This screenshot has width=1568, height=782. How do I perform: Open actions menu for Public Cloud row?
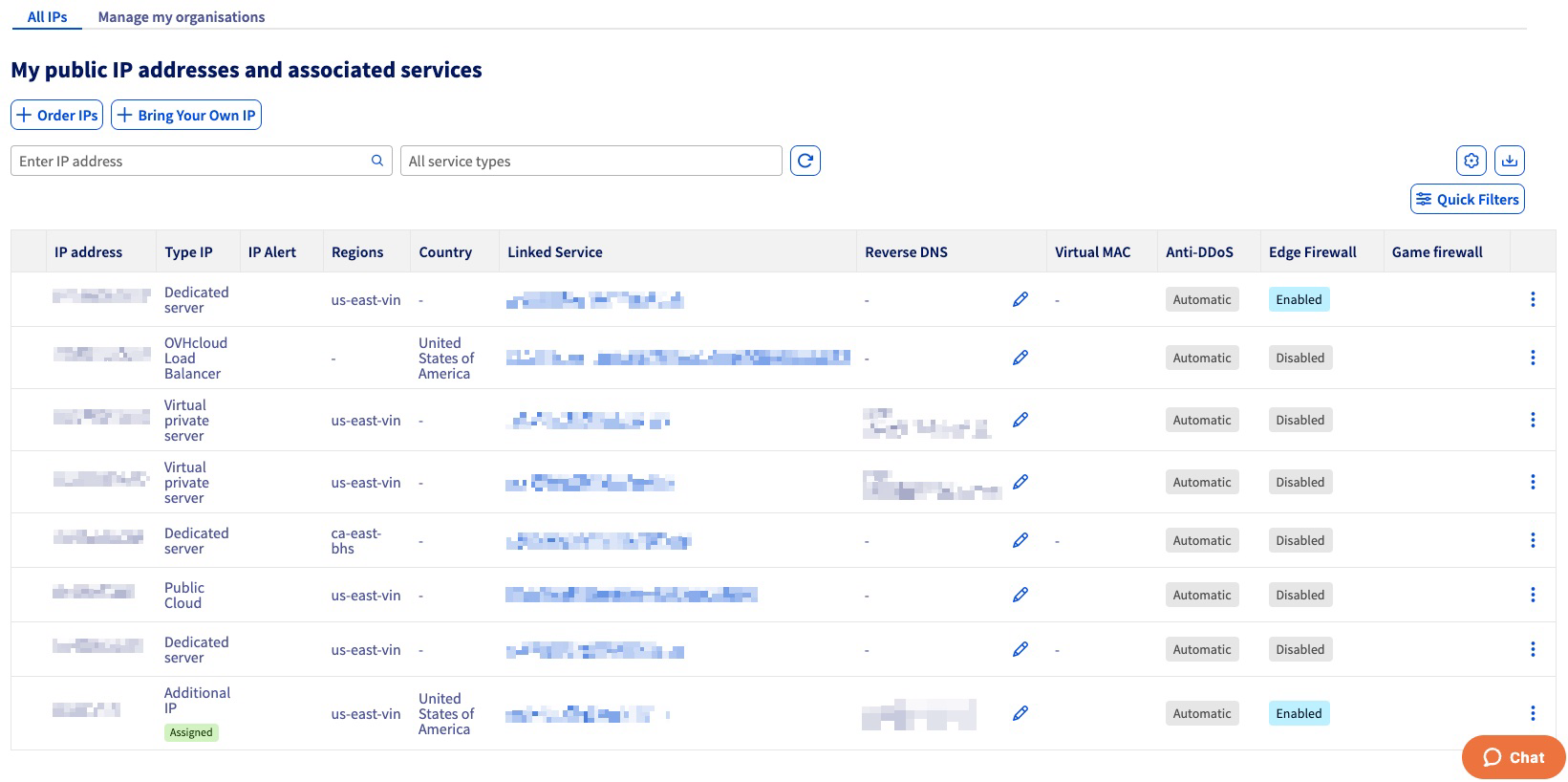click(x=1533, y=595)
